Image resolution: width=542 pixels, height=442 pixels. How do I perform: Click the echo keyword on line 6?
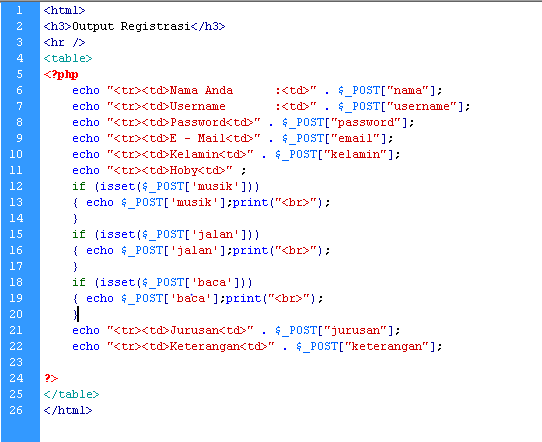tap(86, 91)
